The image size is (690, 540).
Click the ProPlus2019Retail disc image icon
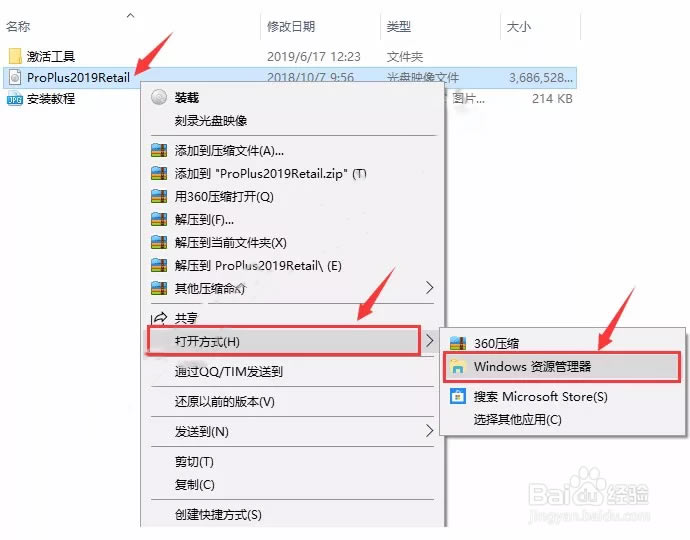(x=15, y=77)
